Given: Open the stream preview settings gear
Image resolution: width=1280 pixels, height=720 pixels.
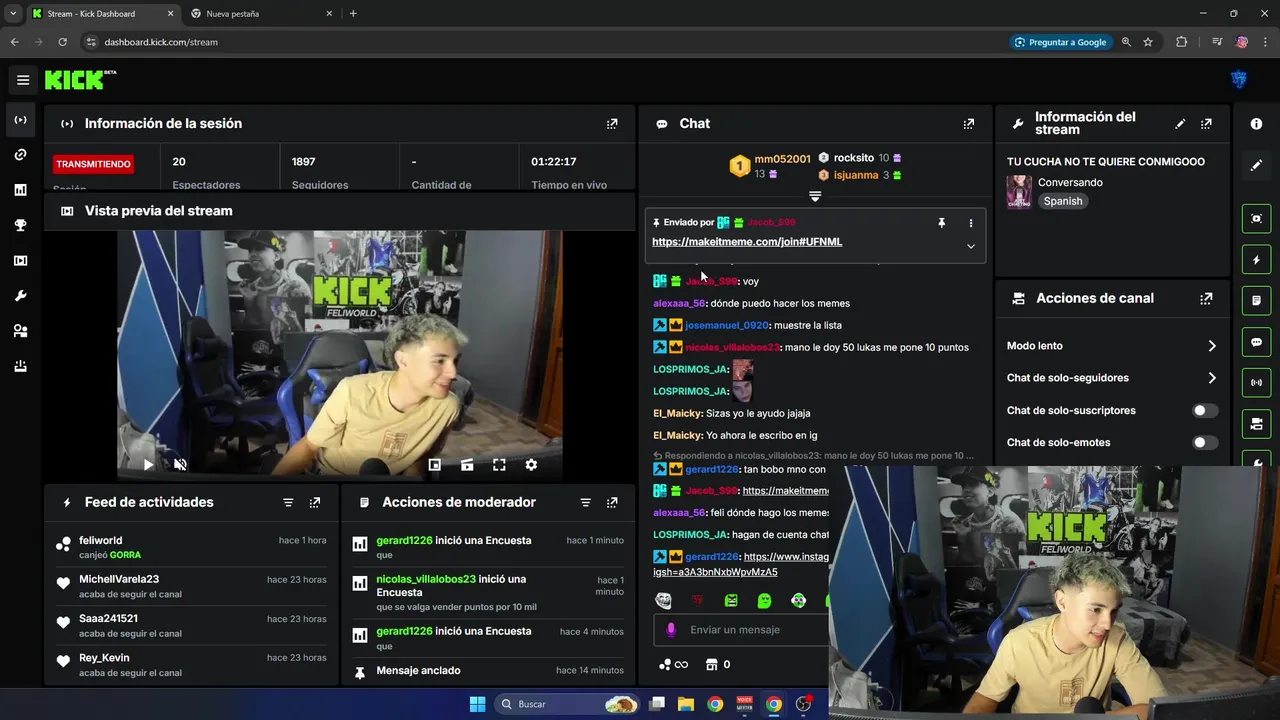Looking at the screenshot, I should click(x=531, y=464).
